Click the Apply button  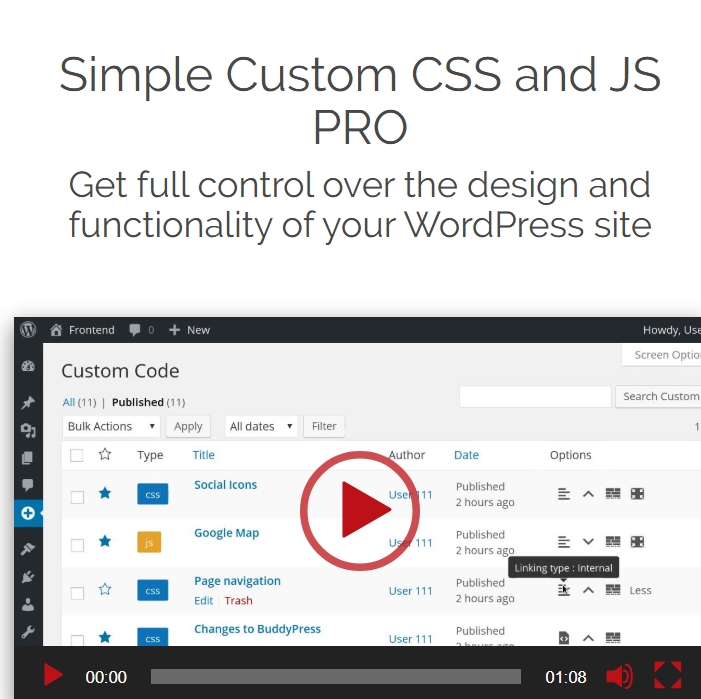188,426
